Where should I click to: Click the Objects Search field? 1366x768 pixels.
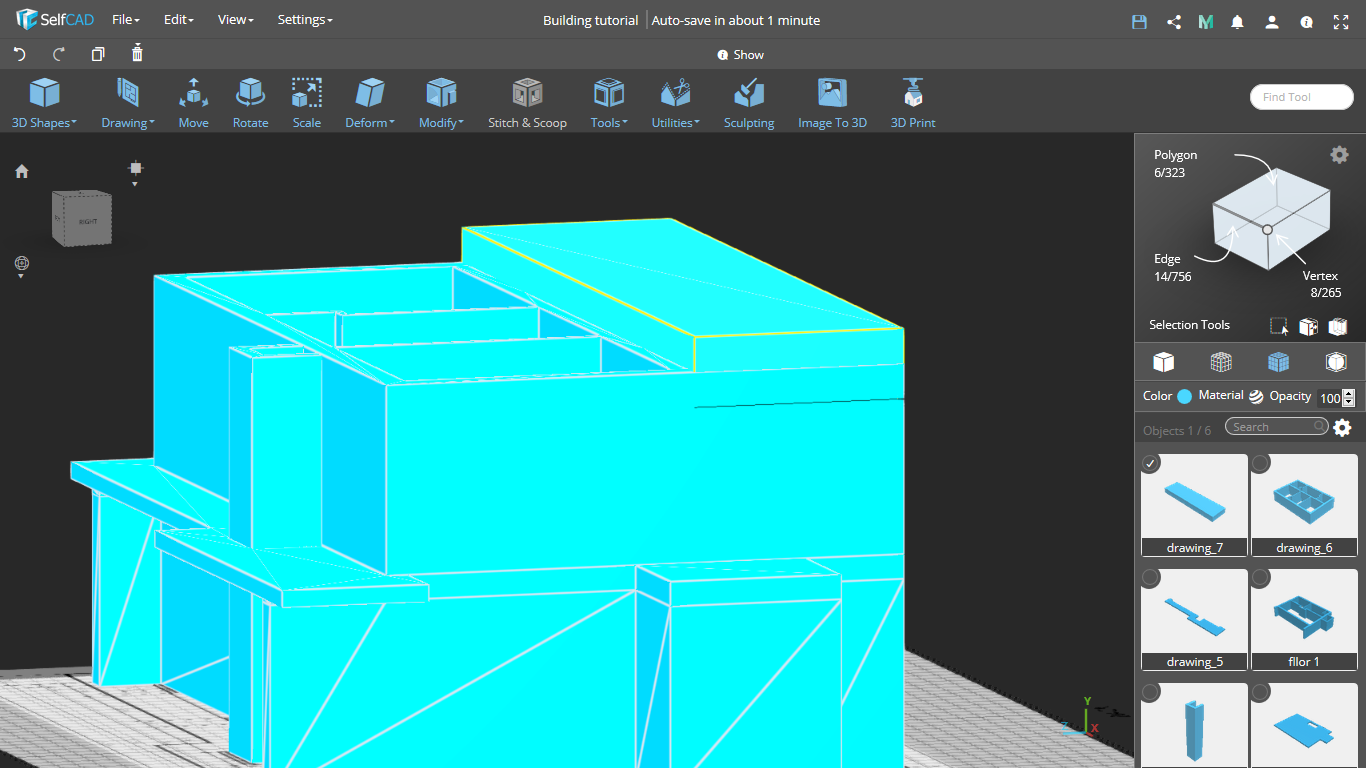tap(1277, 427)
